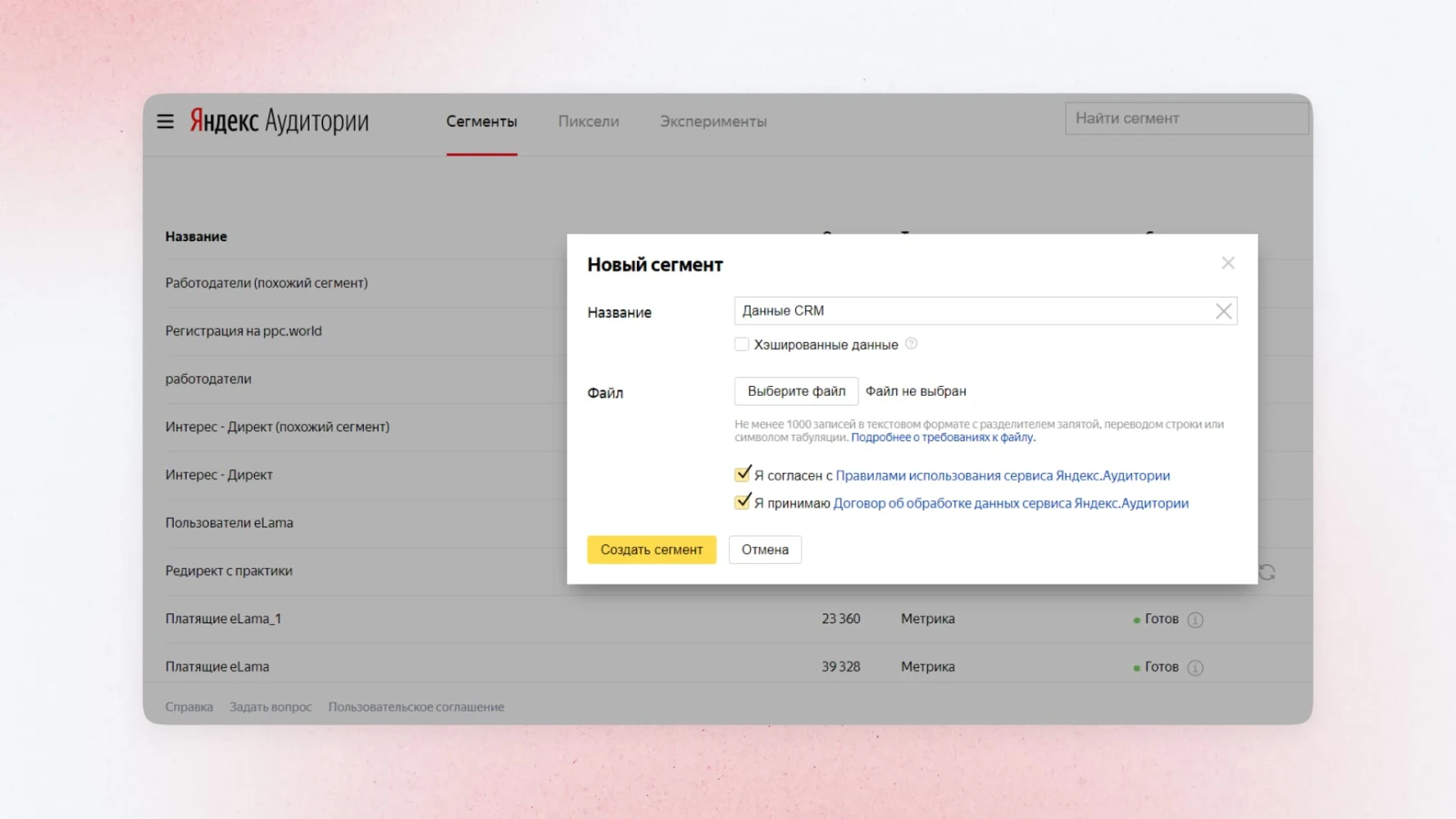Enable the Хэшированные данные checkbox
Viewport: 1456px width, 819px height.
[742, 344]
